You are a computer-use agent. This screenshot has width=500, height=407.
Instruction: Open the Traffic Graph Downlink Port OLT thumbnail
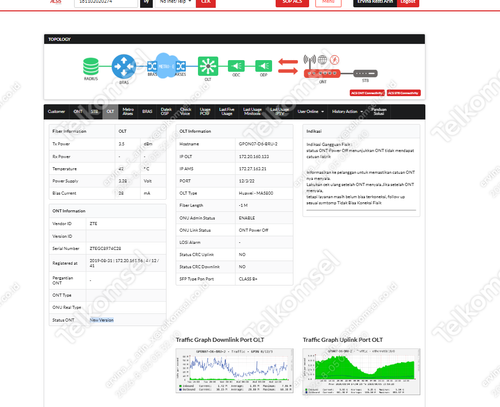[x=235, y=371]
